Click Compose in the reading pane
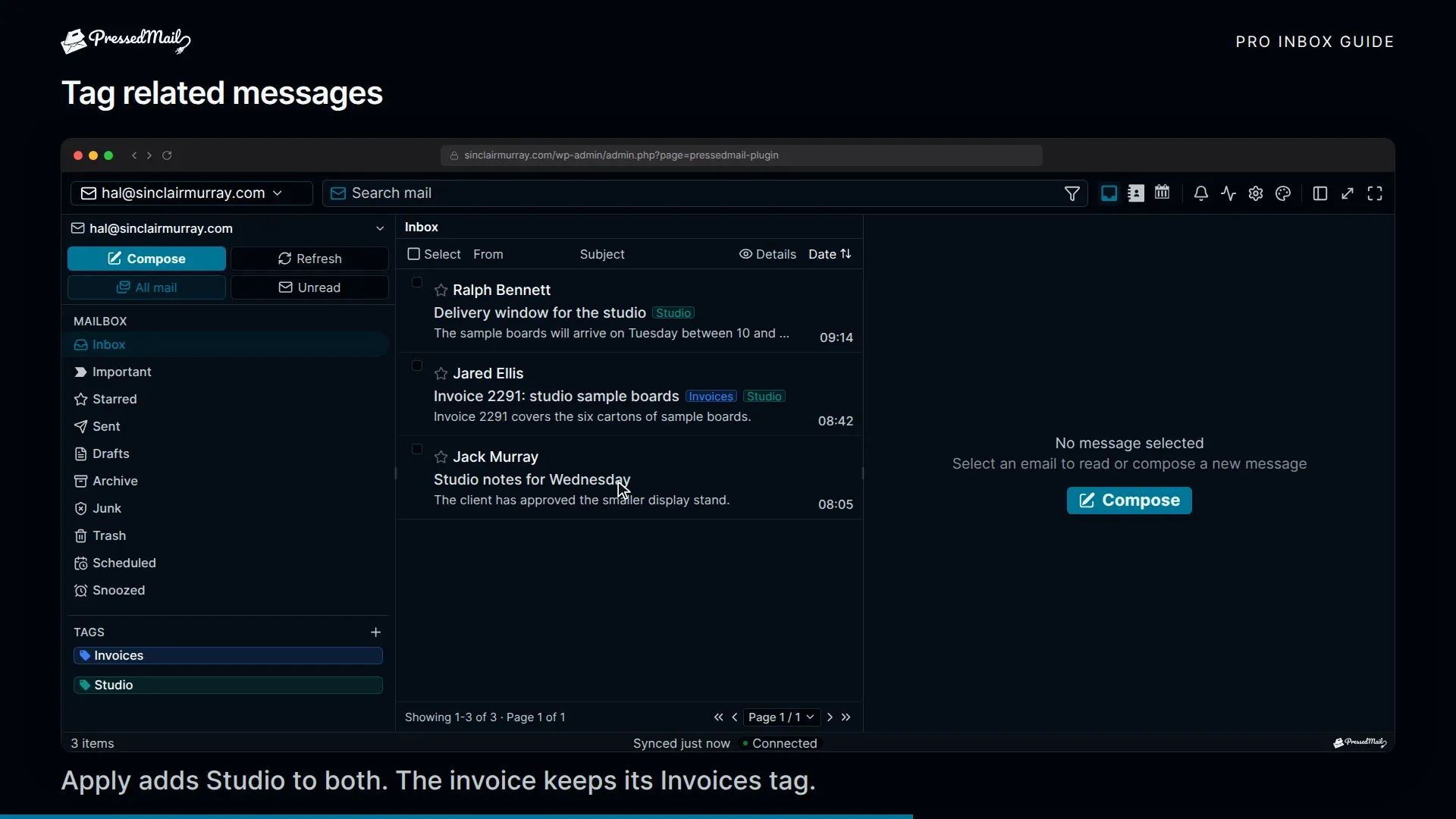The width and height of the screenshot is (1456, 819). 1129,500
